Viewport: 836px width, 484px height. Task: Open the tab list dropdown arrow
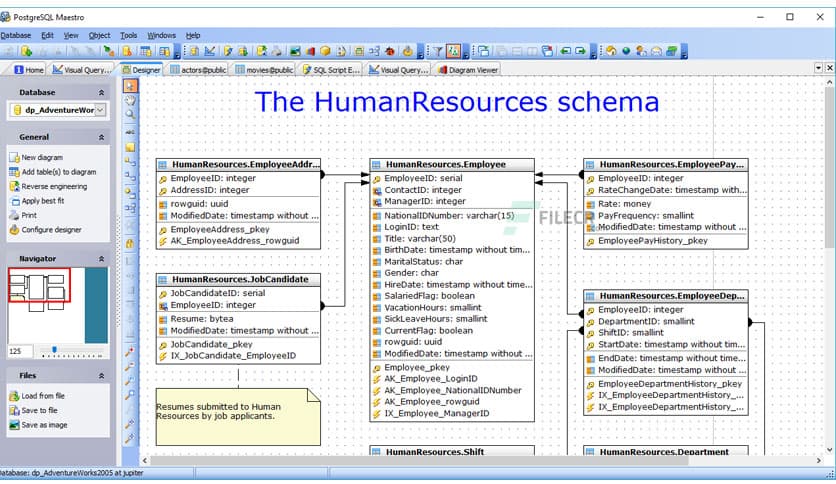818,68
